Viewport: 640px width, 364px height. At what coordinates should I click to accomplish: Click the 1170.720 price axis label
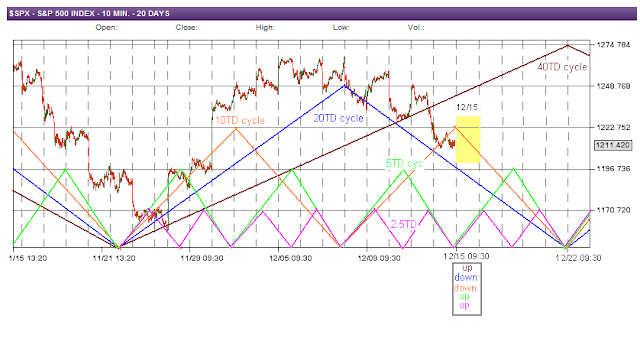click(613, 210)
